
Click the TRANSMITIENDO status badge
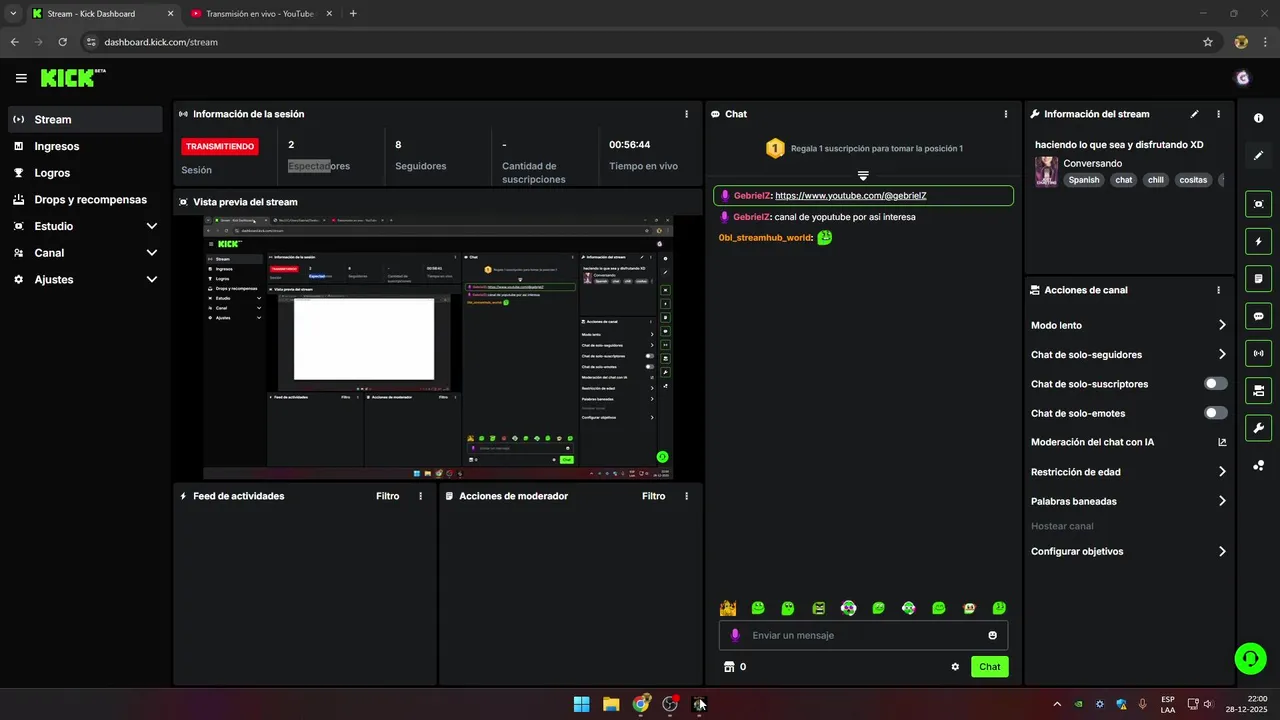tap(219, 146)
